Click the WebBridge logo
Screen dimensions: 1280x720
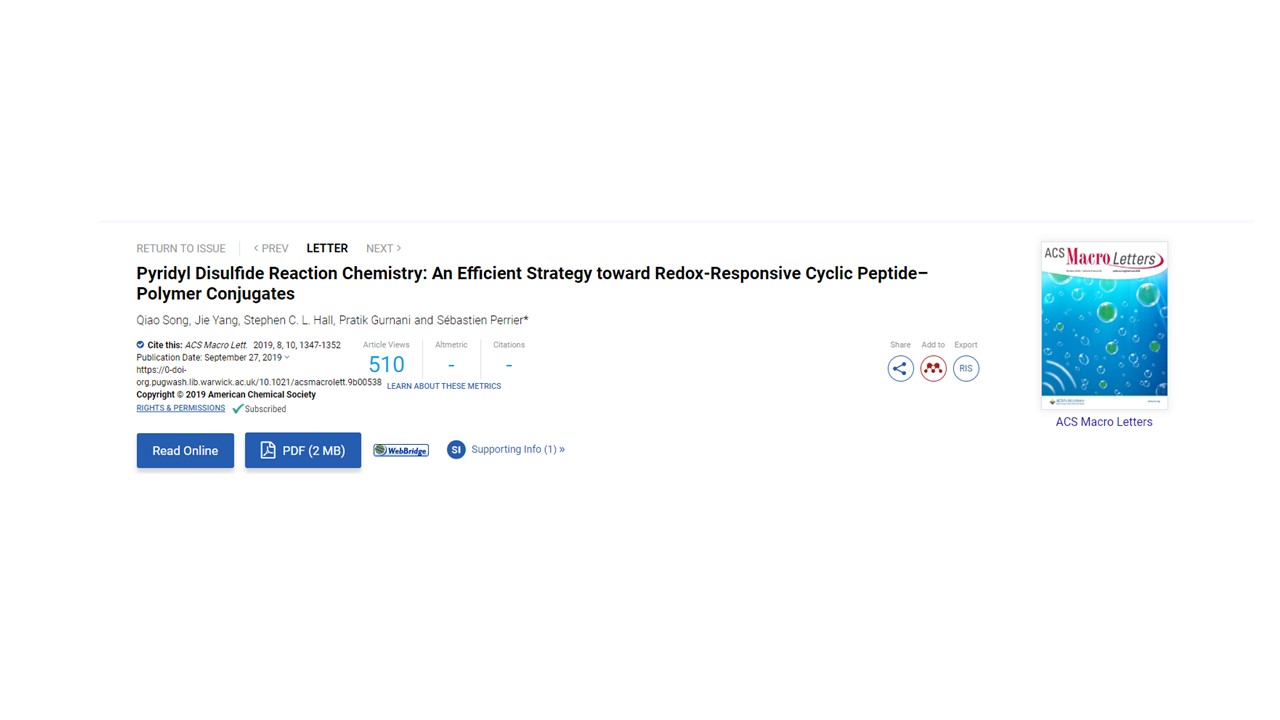coord(401,450)
